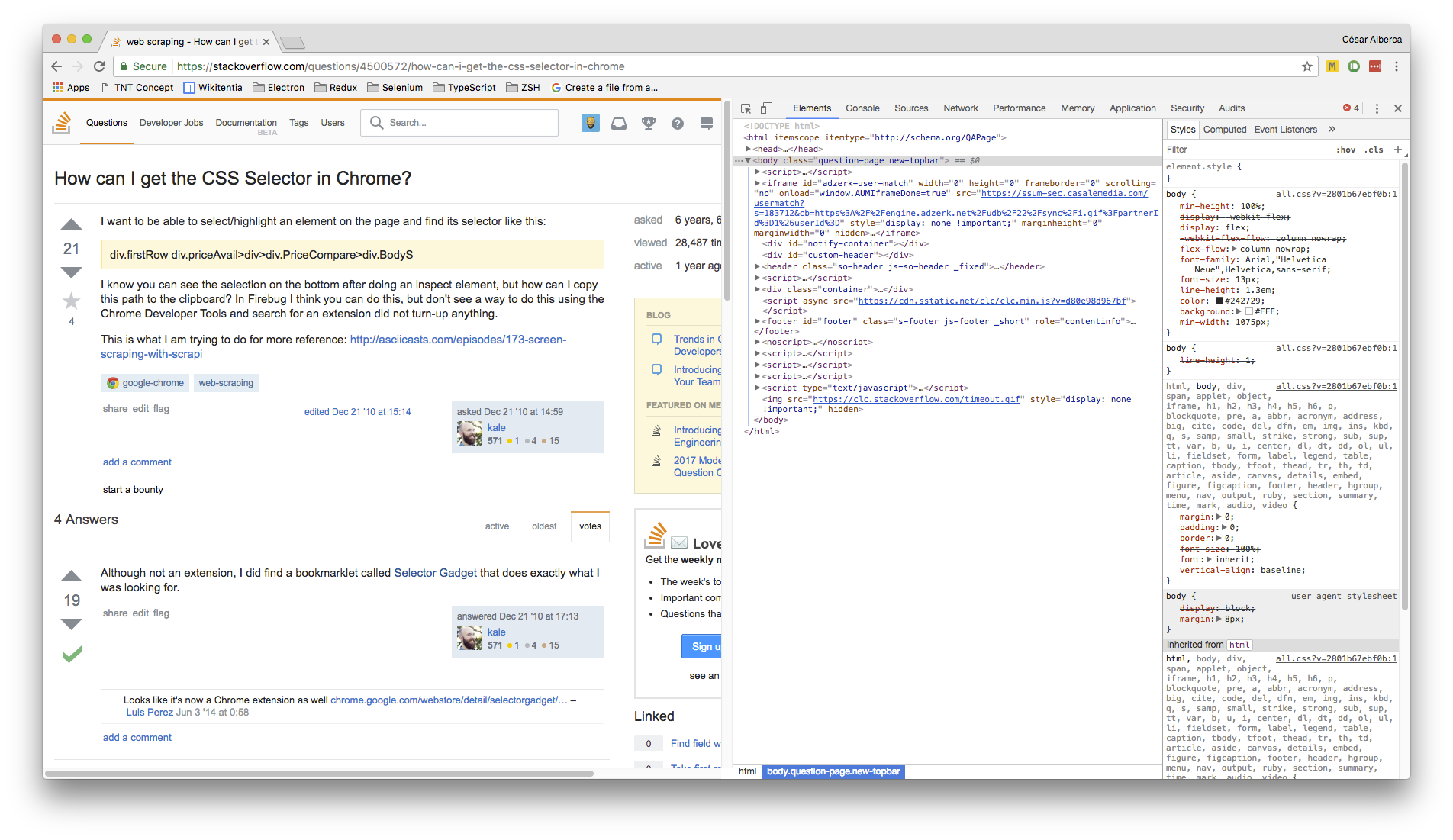Downvote the answer with 19 votes
Screen dimensions: 1453x840
(71, 624)
